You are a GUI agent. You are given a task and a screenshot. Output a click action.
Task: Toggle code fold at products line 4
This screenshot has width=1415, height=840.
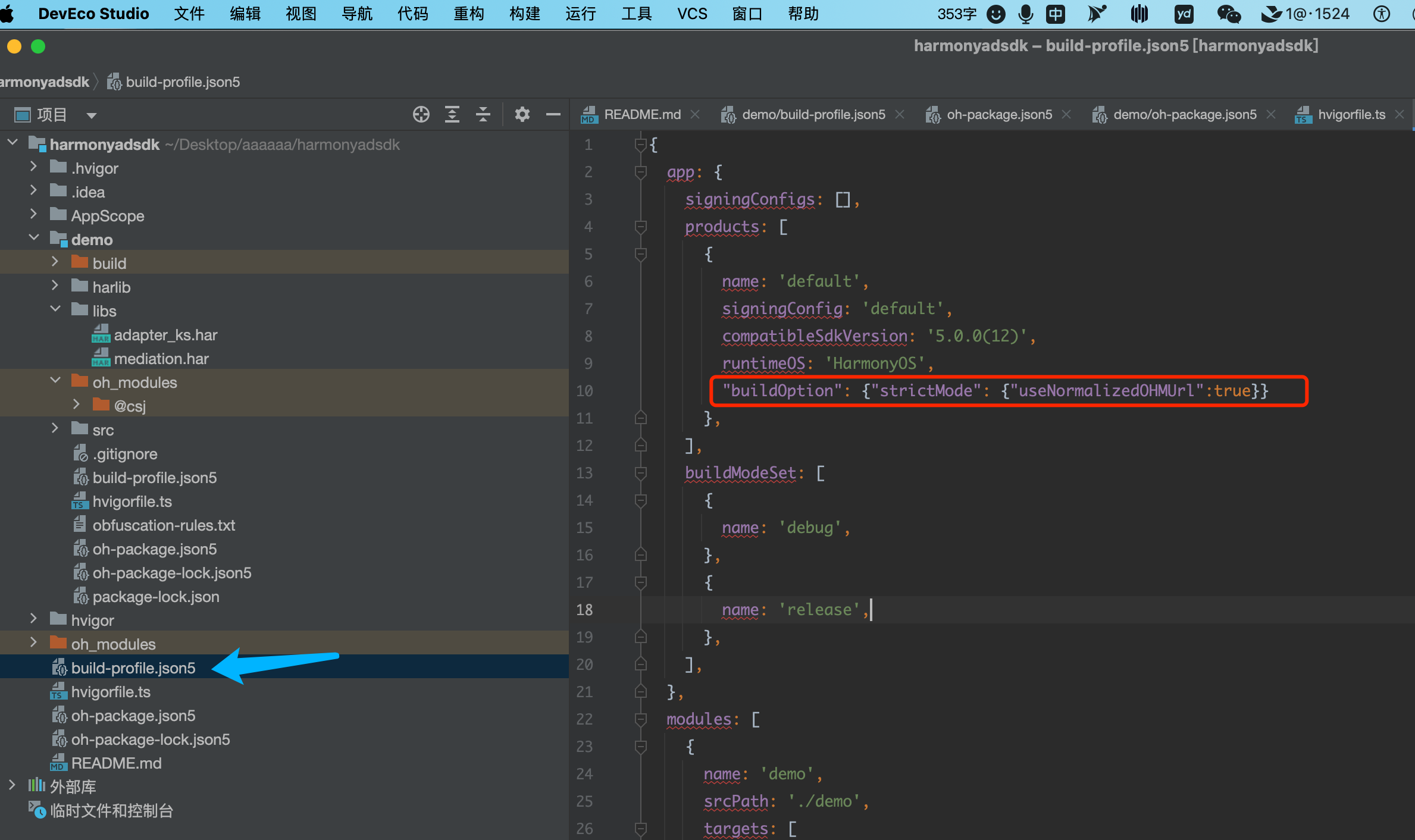pos(641,227)
